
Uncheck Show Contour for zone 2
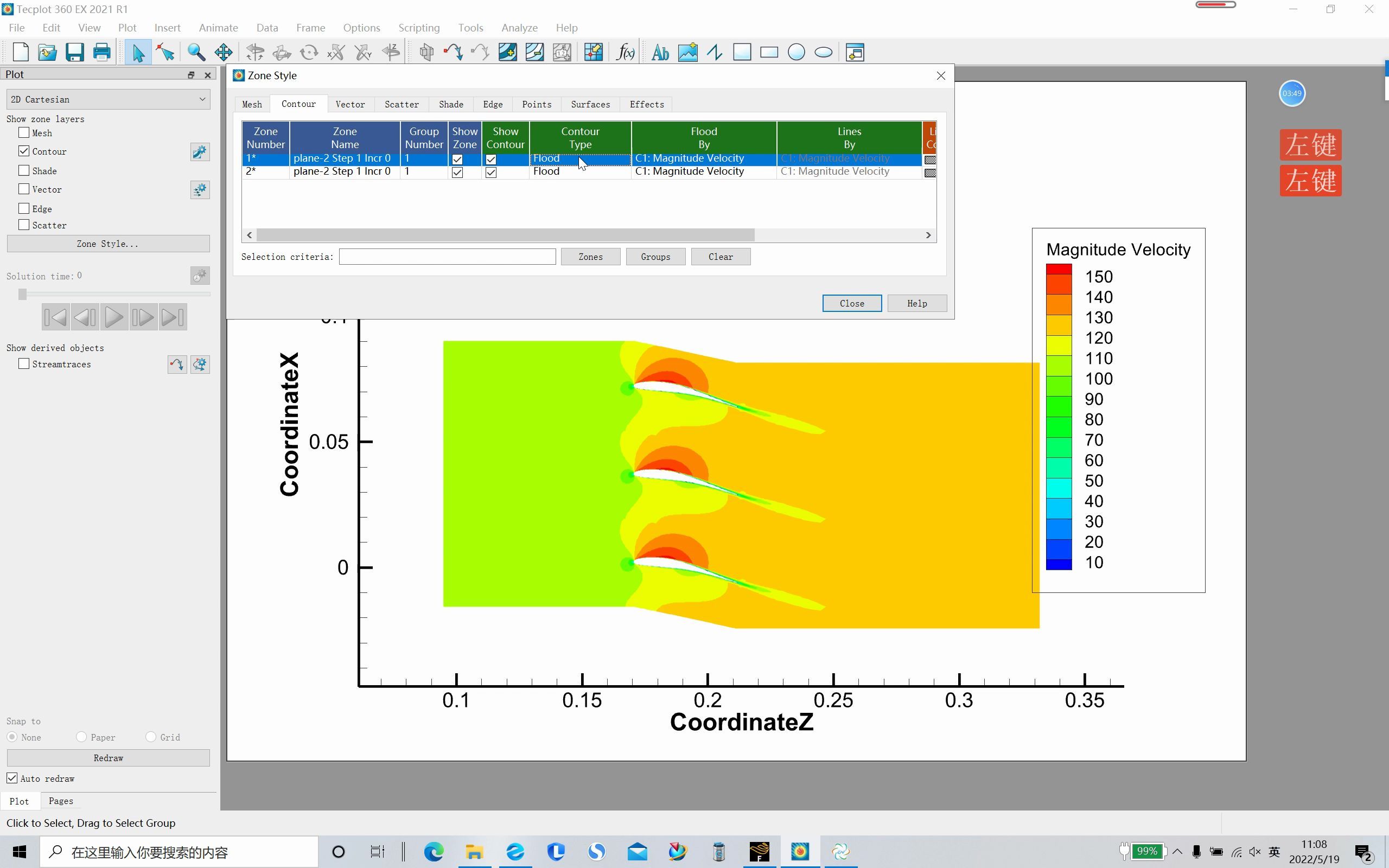pyautogui.click(x=490, y=172)
